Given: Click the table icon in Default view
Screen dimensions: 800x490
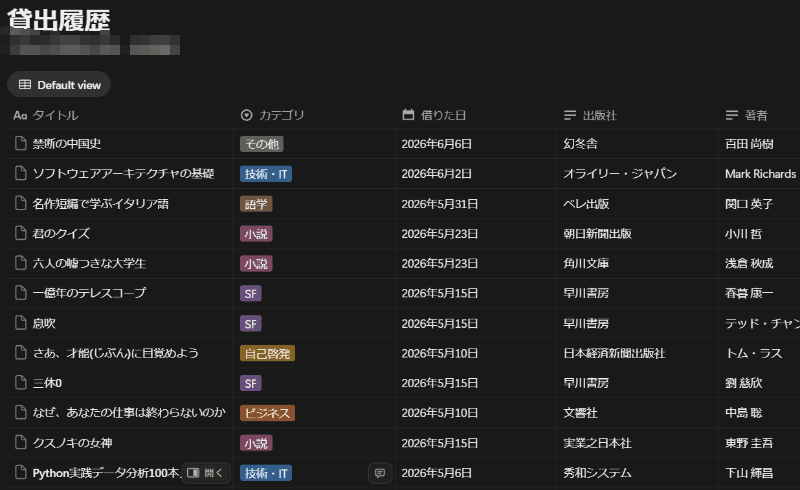Looking at the screenshot, I should point(25,85).
